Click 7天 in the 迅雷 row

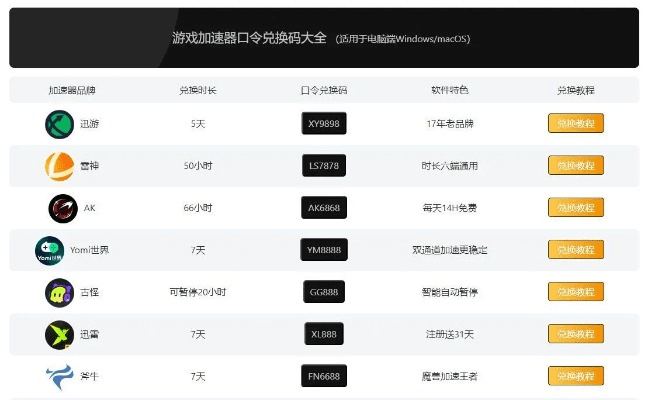[198, 334]
